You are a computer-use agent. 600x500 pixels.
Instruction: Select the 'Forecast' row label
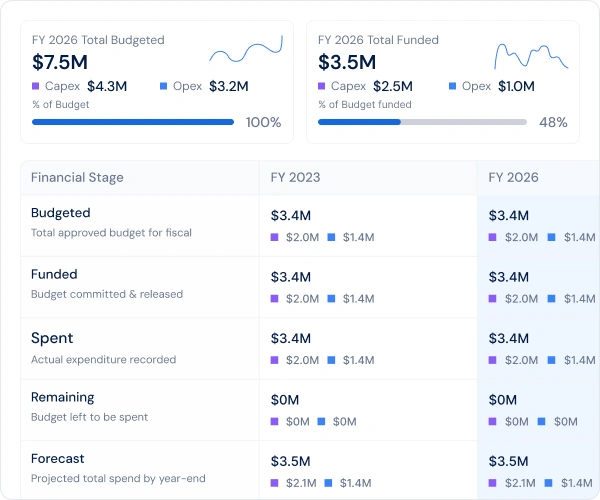coord(58,459)
